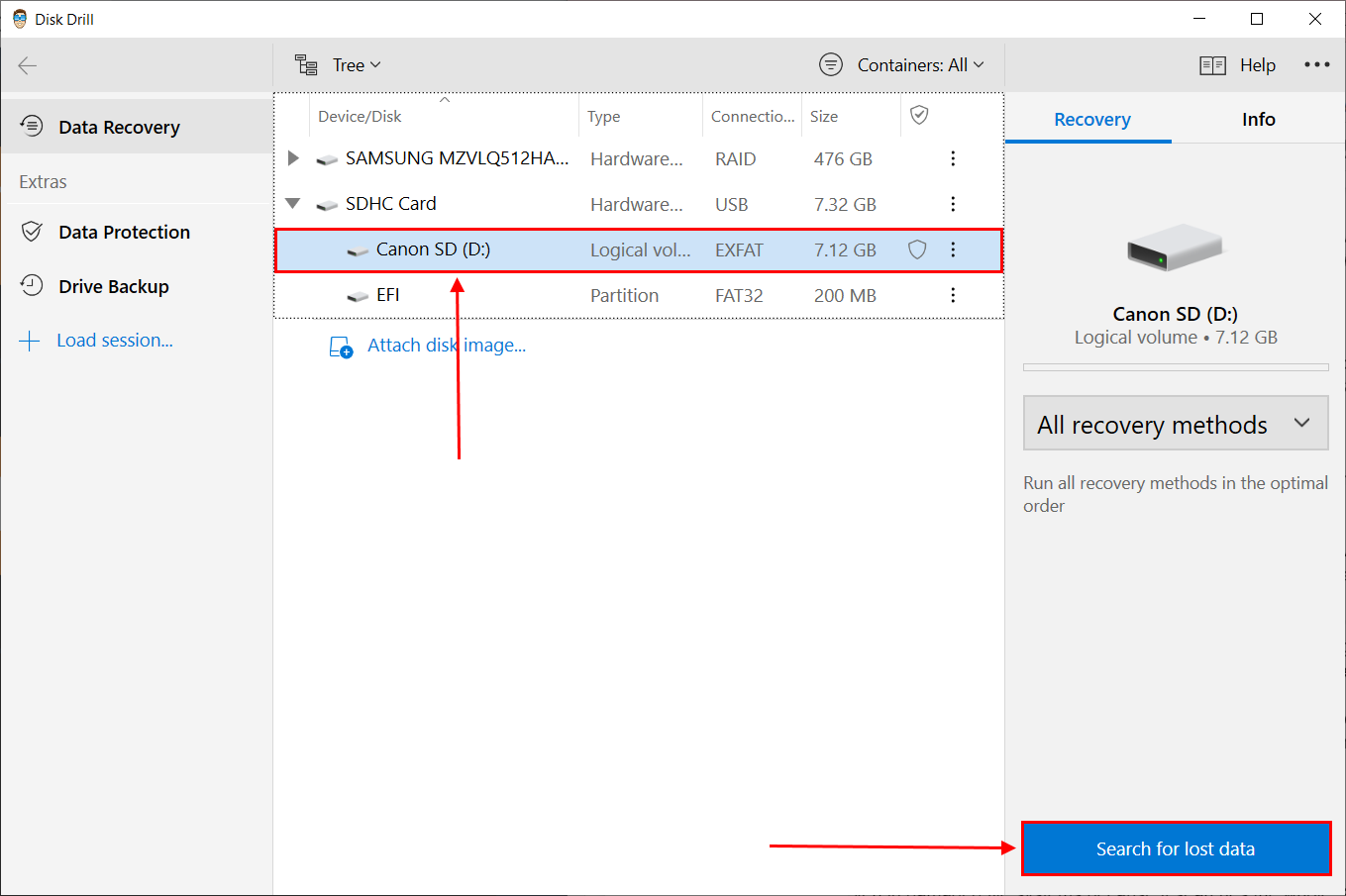The height and width of the screenshot is (896, 1346).
Task: Click the EFI partition drive icon
Action: coord(358,297)
